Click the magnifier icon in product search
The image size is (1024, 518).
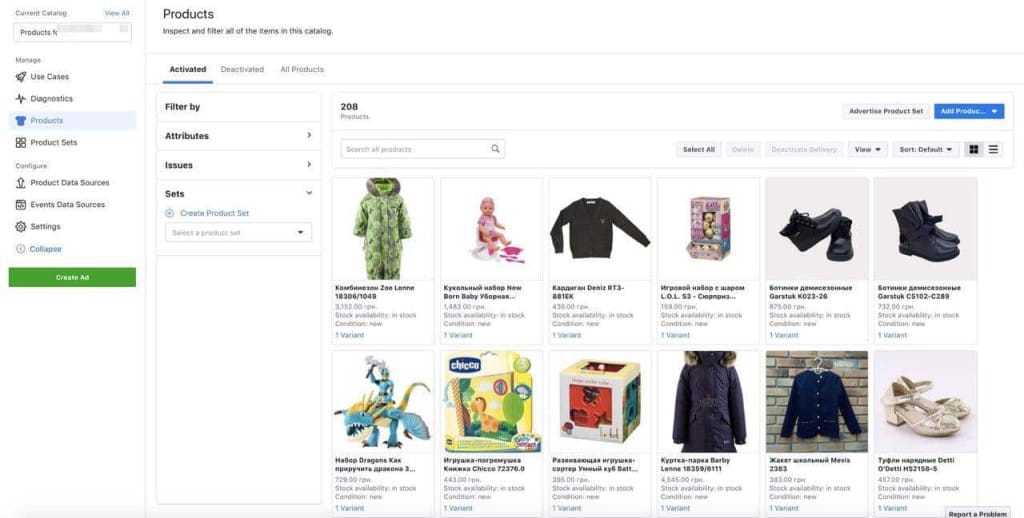495,149
